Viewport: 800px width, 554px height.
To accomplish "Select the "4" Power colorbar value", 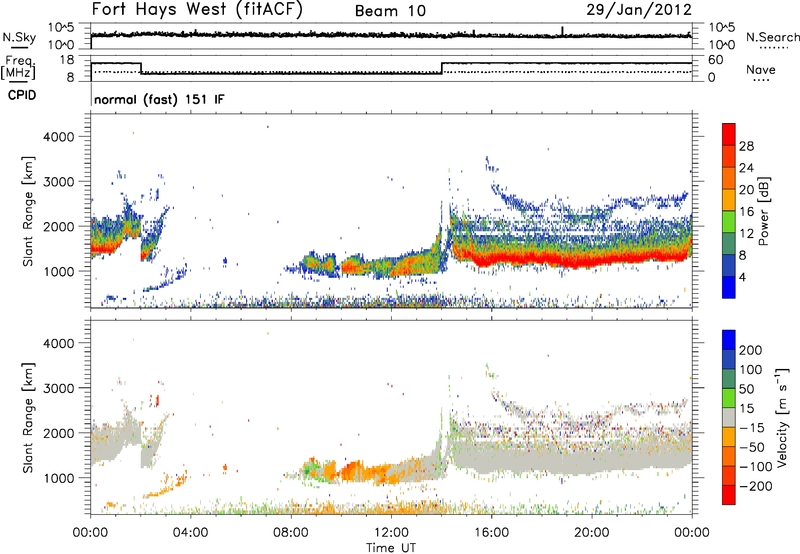I will coord(743,277).
